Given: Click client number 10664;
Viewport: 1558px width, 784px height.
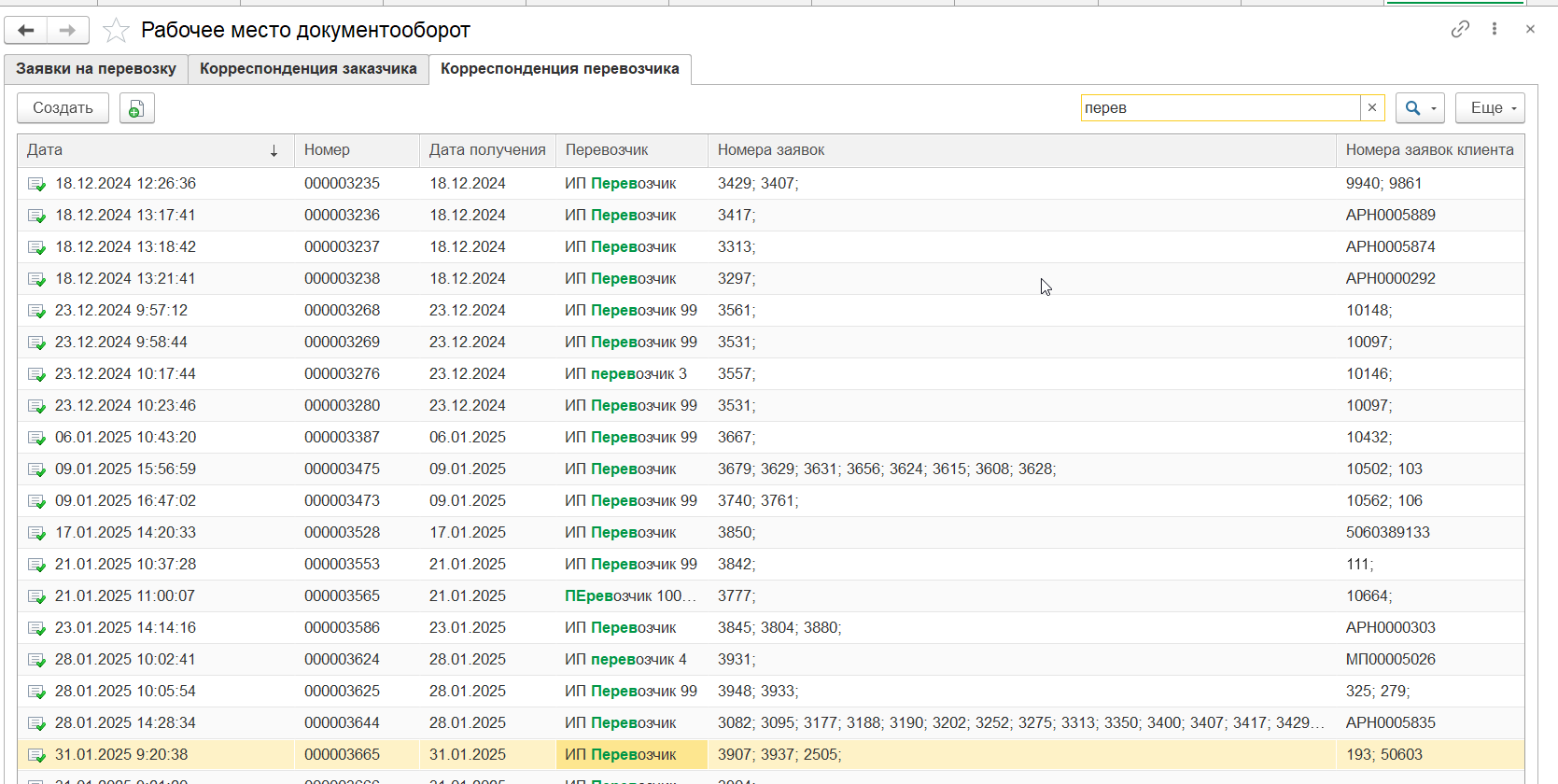Looking at the screenshot, I should (x=1430, y=596).
